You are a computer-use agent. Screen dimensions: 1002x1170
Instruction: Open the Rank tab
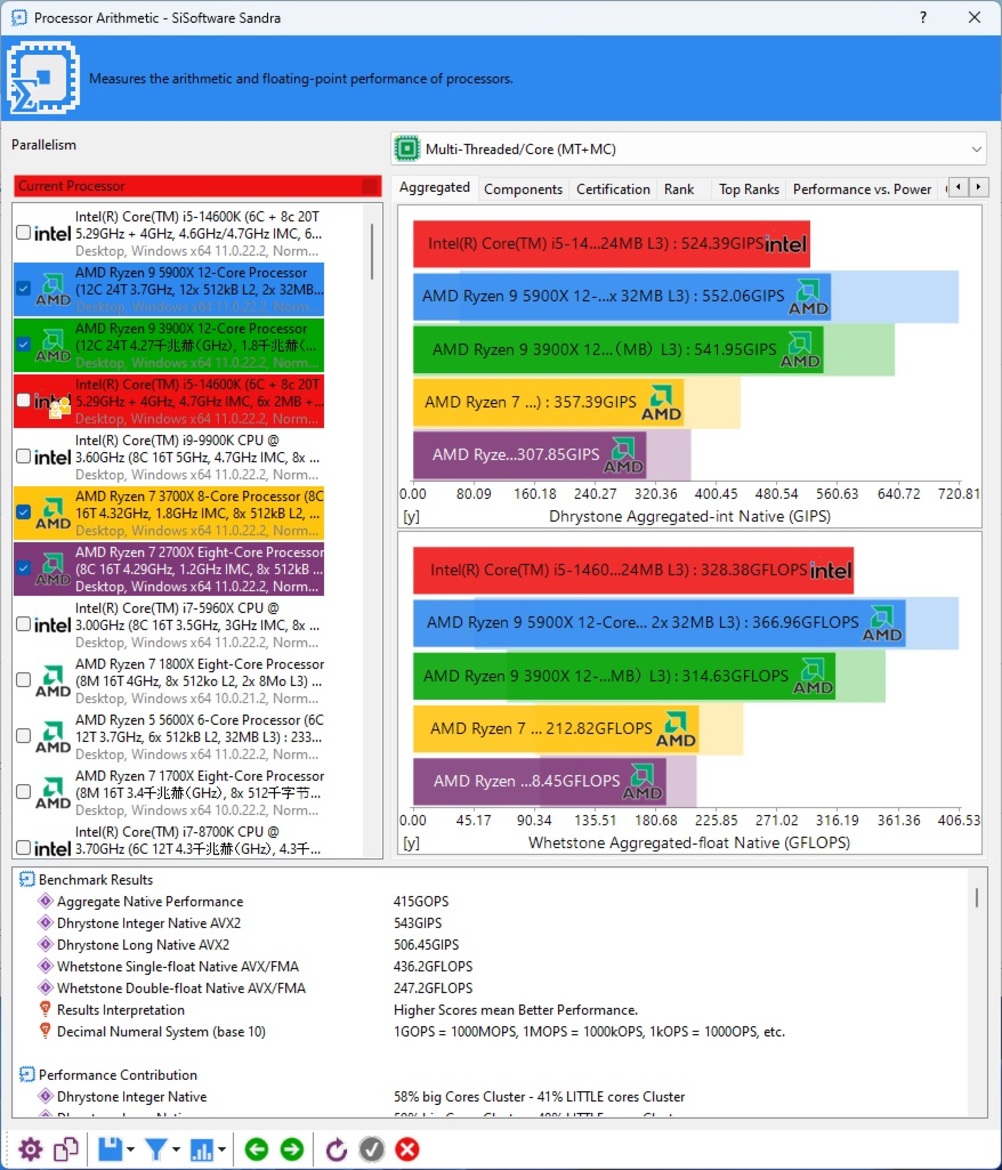point(678,189)
